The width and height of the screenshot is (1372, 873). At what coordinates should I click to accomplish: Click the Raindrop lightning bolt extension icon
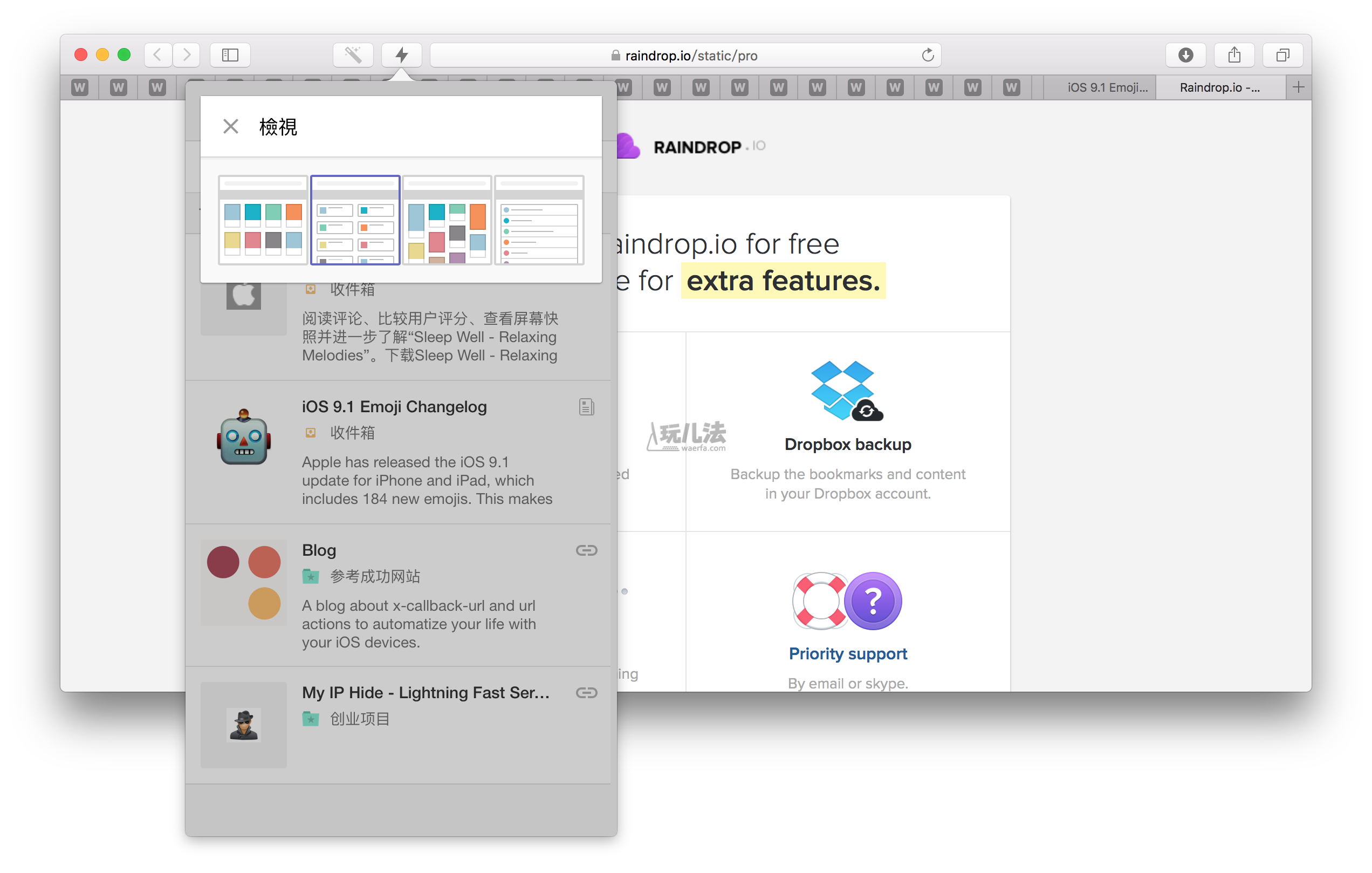pyautogui.click(x=401, y=55)
